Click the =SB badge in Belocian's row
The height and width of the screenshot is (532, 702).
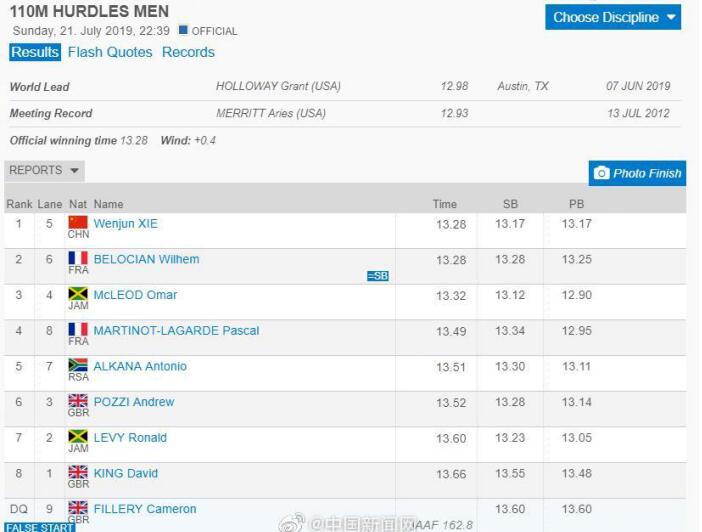click(x=378, y=276)
